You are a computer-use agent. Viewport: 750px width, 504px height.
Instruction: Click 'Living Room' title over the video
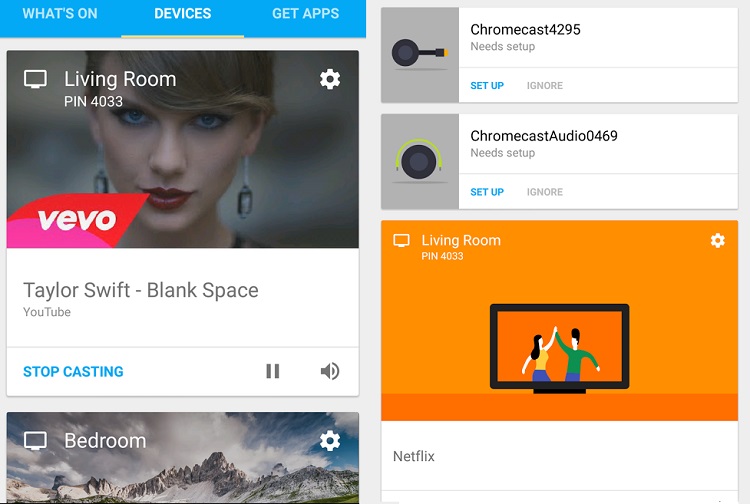click(120, 79)
